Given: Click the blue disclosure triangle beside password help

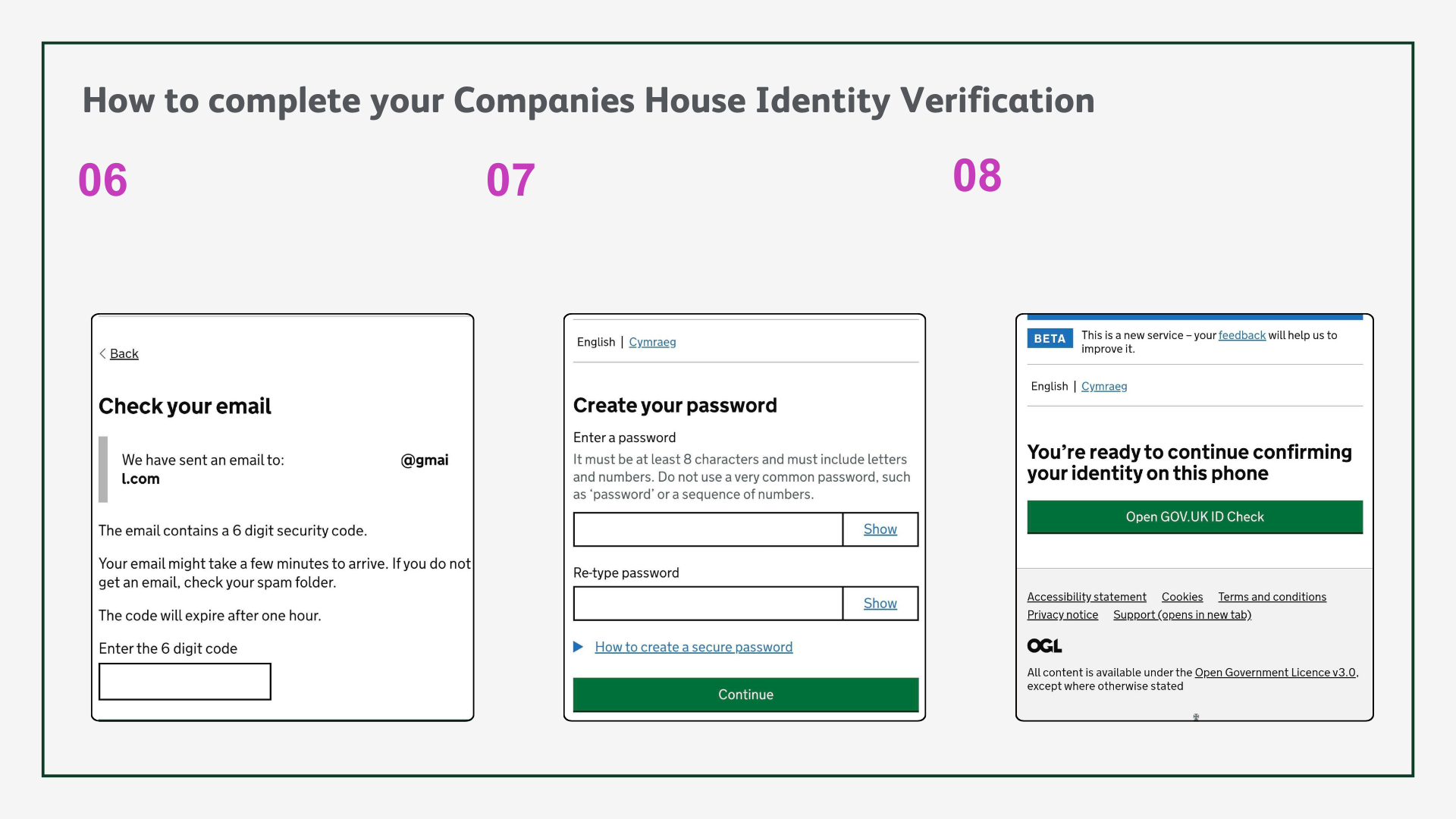Looking at the screenshot, I should click(x=578, y=647).
